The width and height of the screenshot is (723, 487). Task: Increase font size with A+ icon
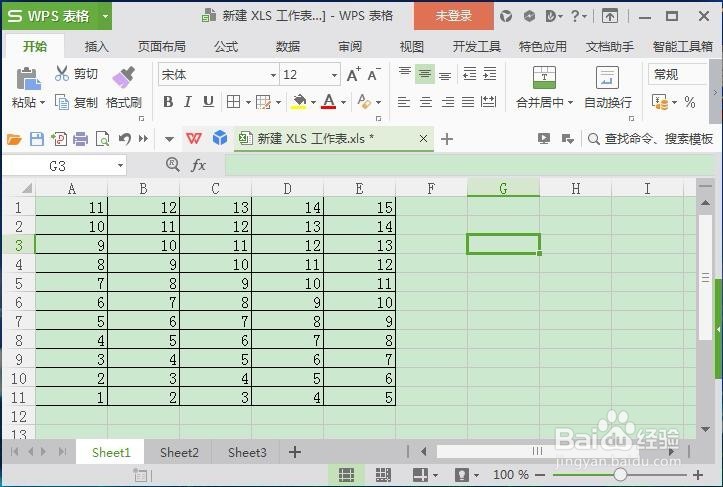pos(354,74)
